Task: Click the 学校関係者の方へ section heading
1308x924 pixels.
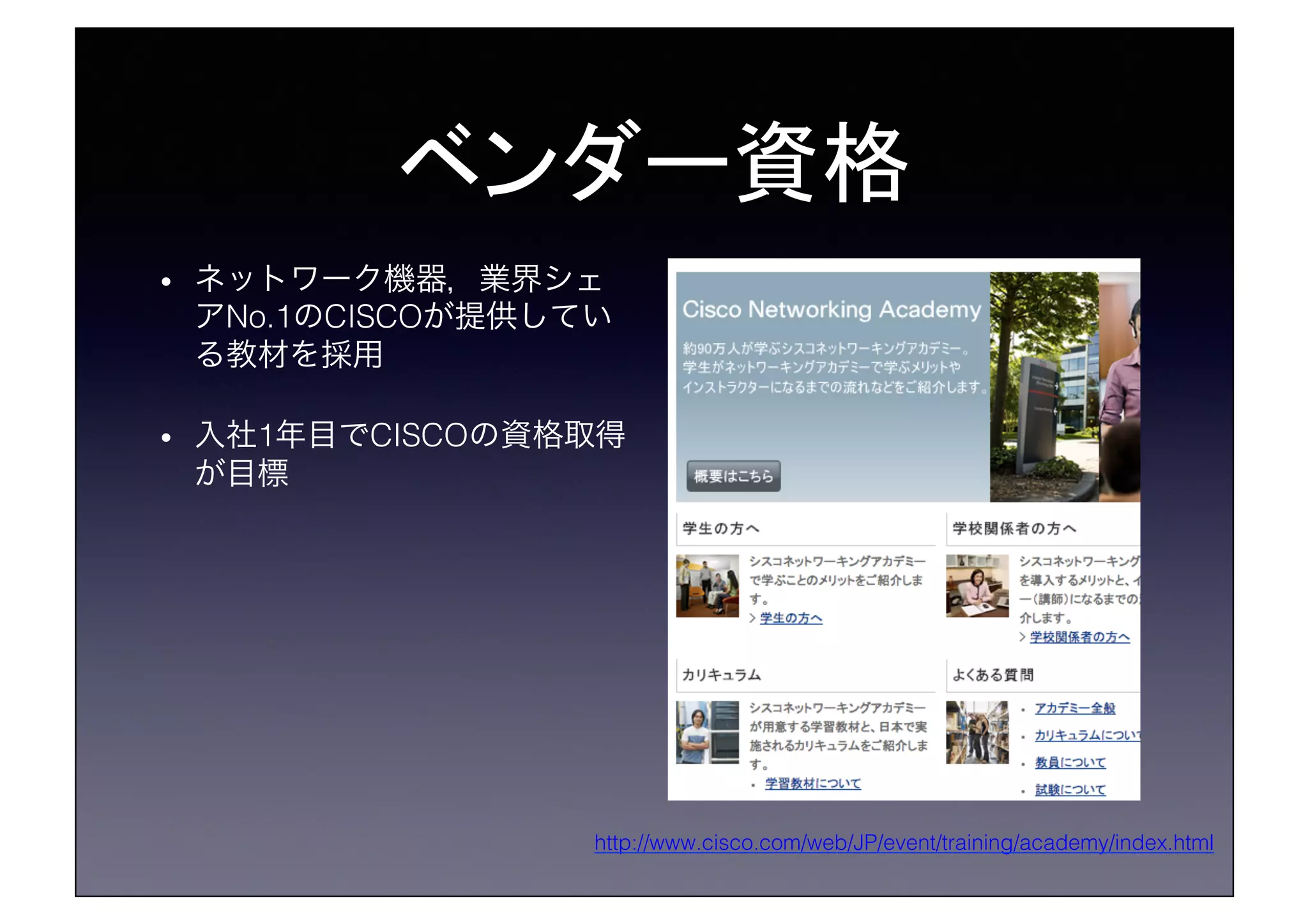Action: click(x=1014, y=529)
